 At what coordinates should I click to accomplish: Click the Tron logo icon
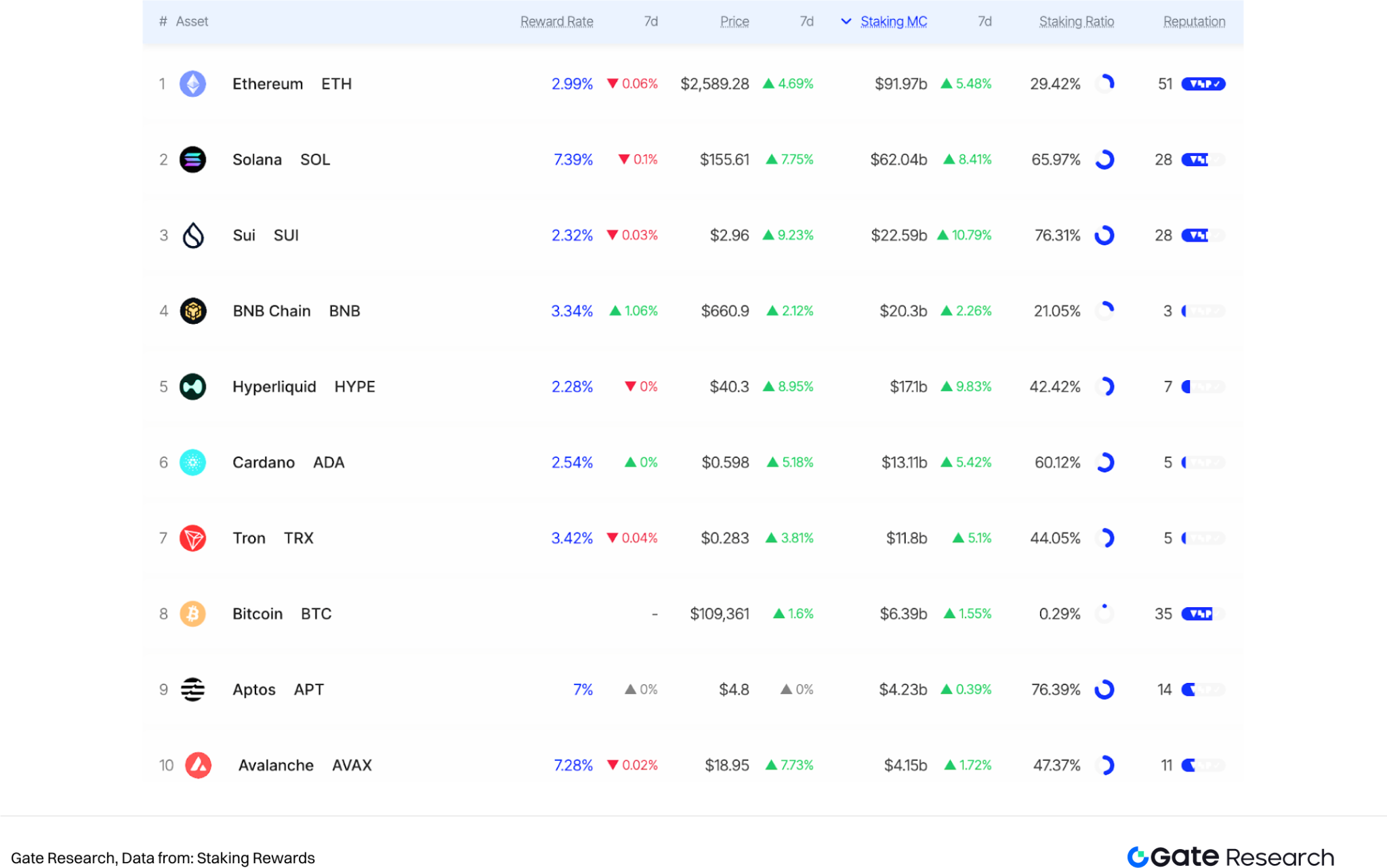(x=192, y=538)
